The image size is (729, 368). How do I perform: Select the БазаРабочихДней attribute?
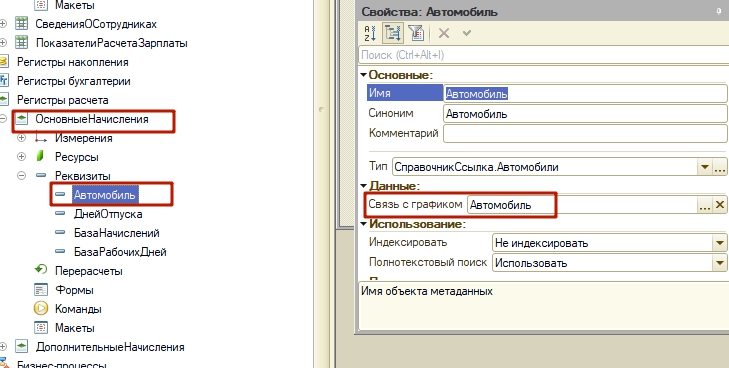tap(120, 252)
